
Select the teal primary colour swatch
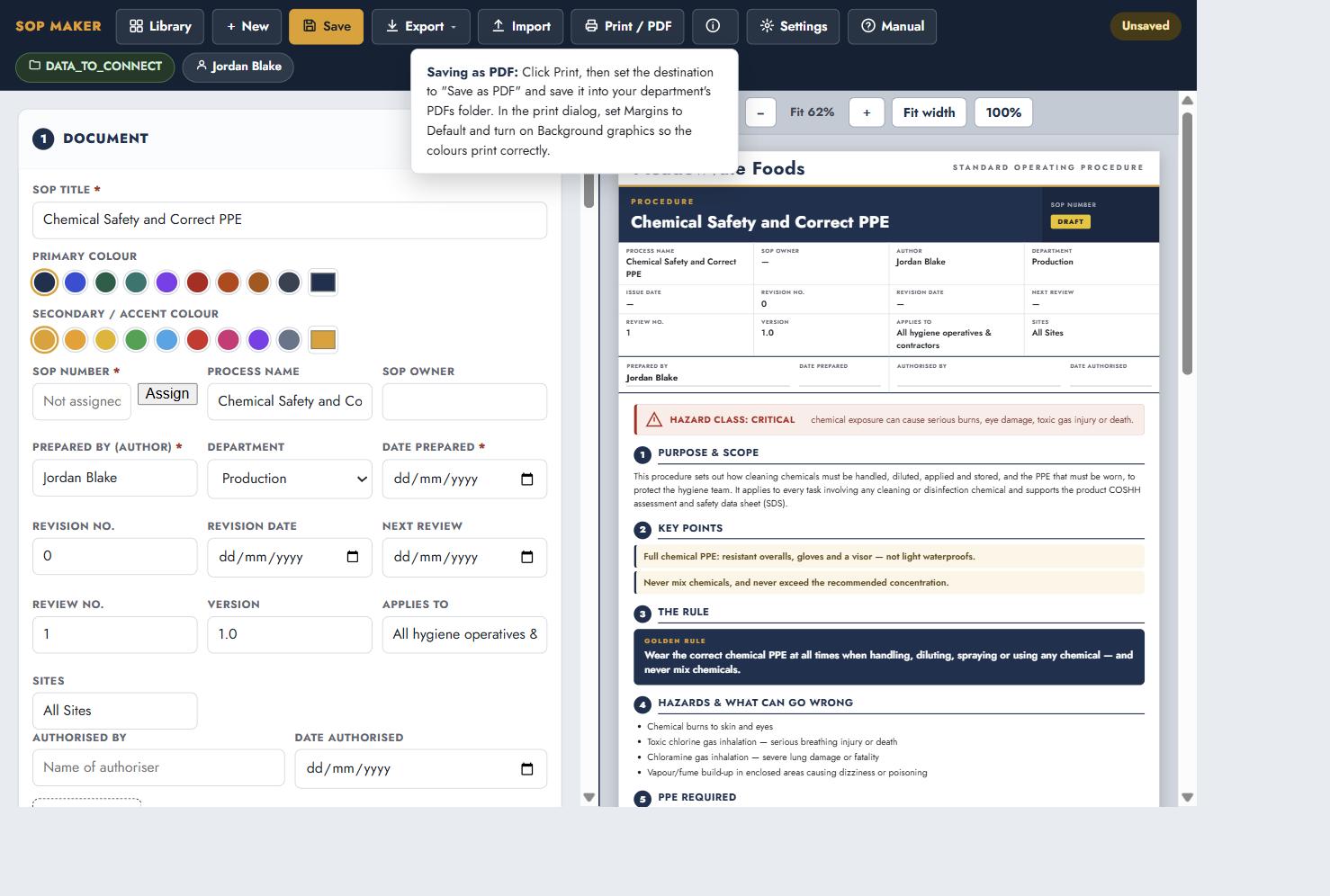(137, 282)
